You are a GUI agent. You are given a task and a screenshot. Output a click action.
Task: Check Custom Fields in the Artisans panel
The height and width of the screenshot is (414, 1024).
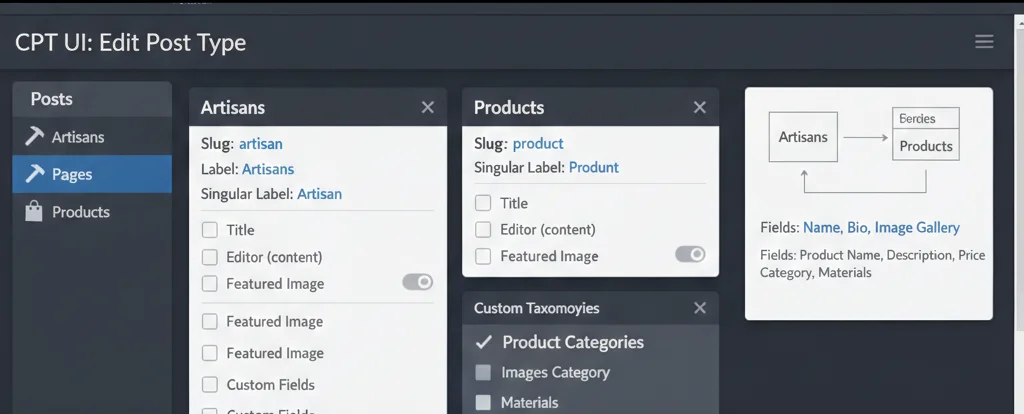coord(210,385)
